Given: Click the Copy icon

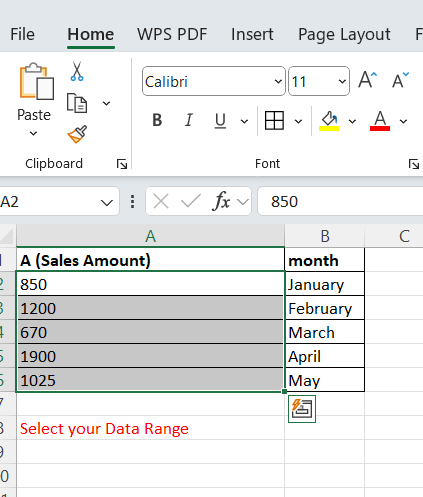Looking at the screenshot, I should [x=77, y=103].
